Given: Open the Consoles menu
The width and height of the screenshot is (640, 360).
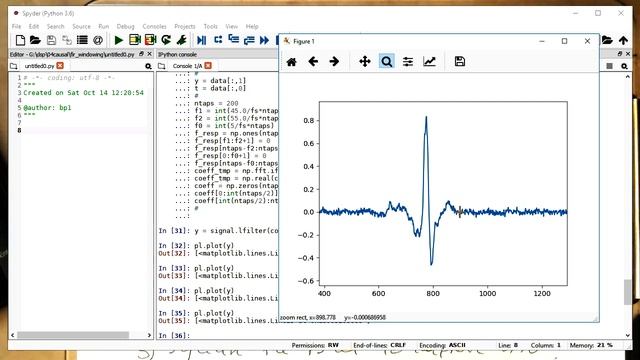Looking at the screenshot, I should 154,26.
